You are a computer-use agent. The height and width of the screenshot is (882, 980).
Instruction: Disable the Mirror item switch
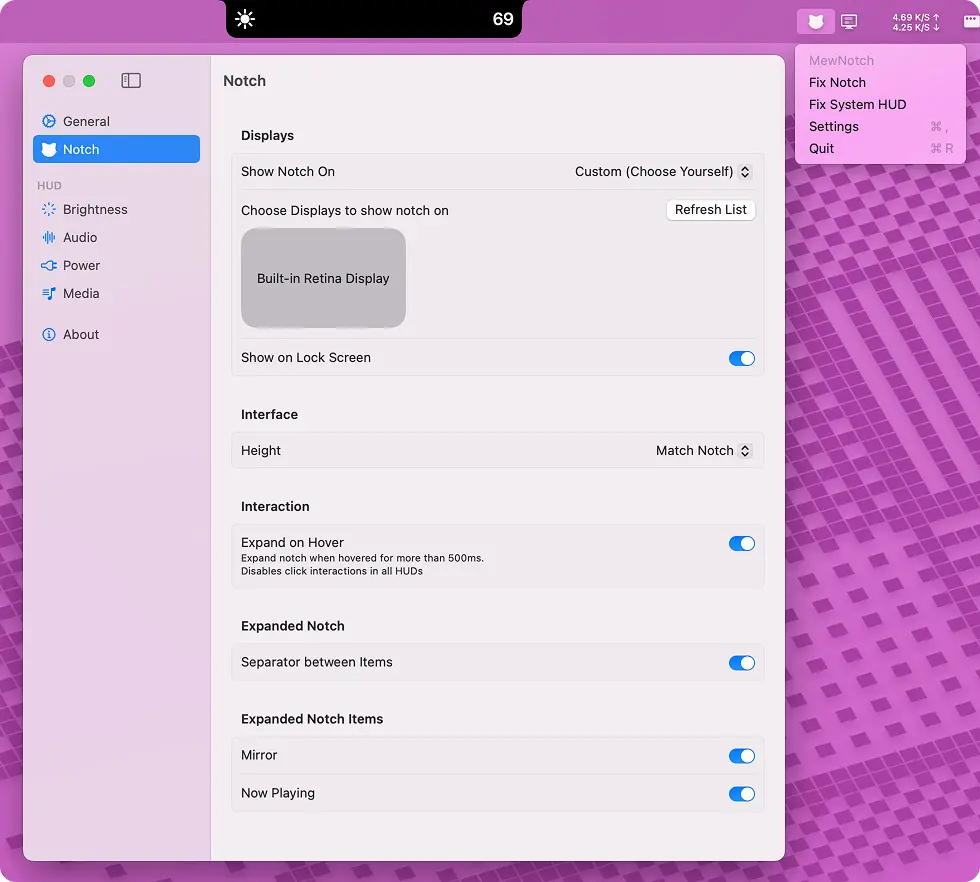(x=742, y=756)
